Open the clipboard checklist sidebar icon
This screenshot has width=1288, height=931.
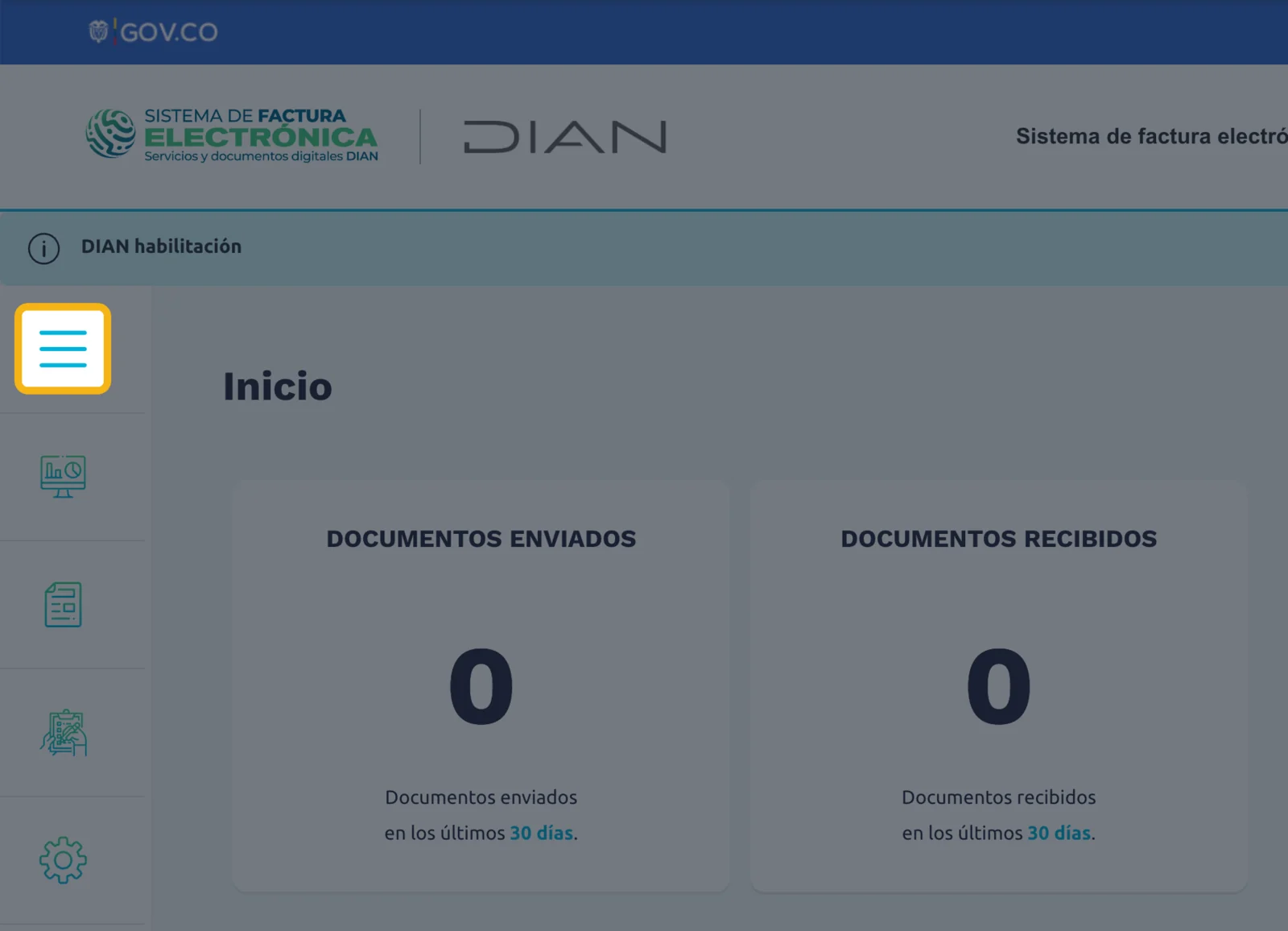63,732
